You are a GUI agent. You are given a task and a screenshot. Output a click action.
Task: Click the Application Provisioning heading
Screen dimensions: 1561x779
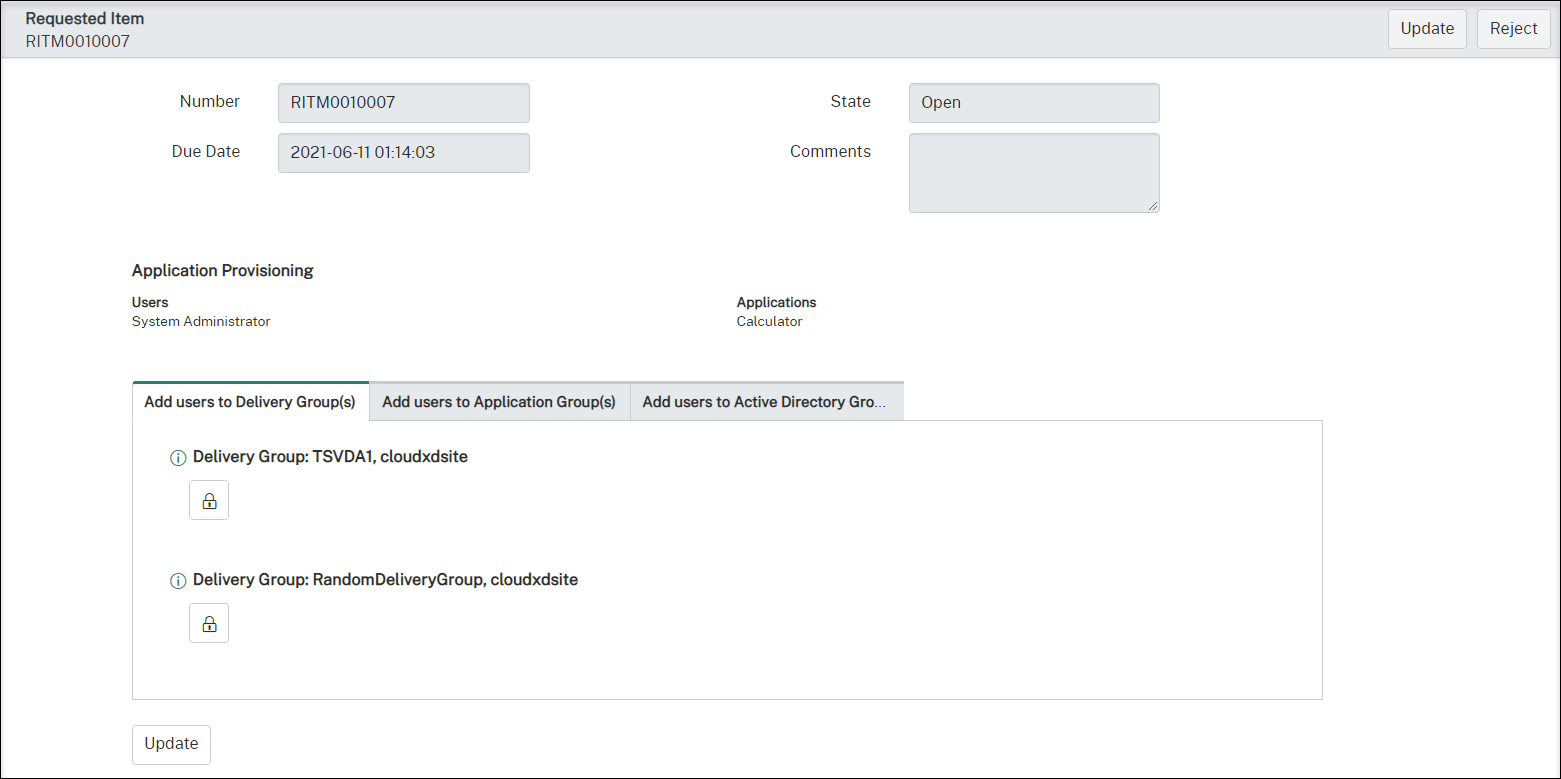(222, 271)
